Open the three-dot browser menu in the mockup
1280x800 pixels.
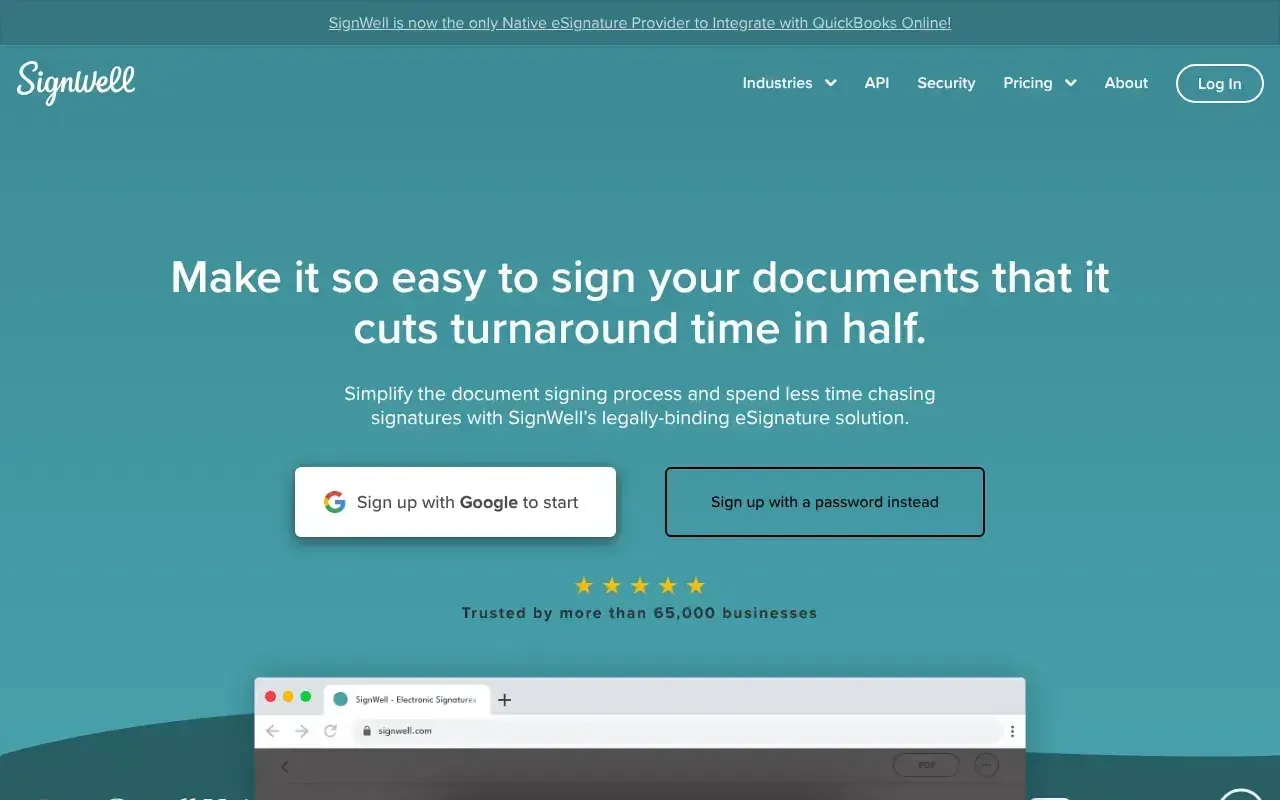click(x=1013, y=731)
